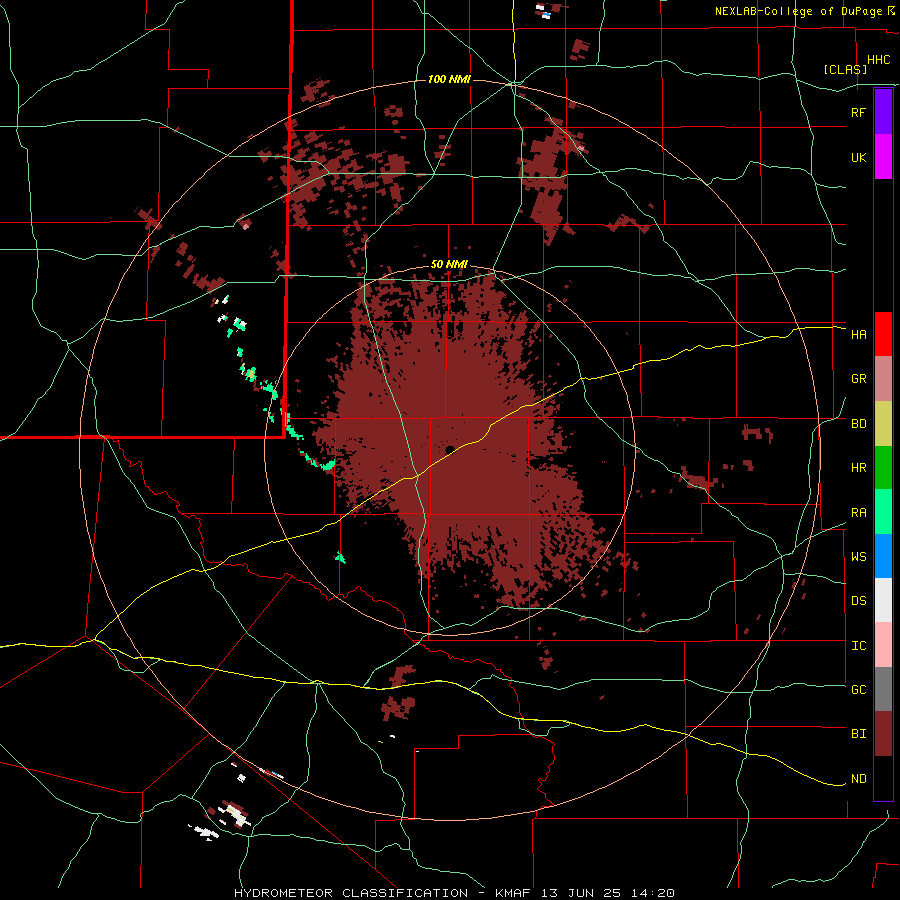Click the DS white legend swatch

883,600
